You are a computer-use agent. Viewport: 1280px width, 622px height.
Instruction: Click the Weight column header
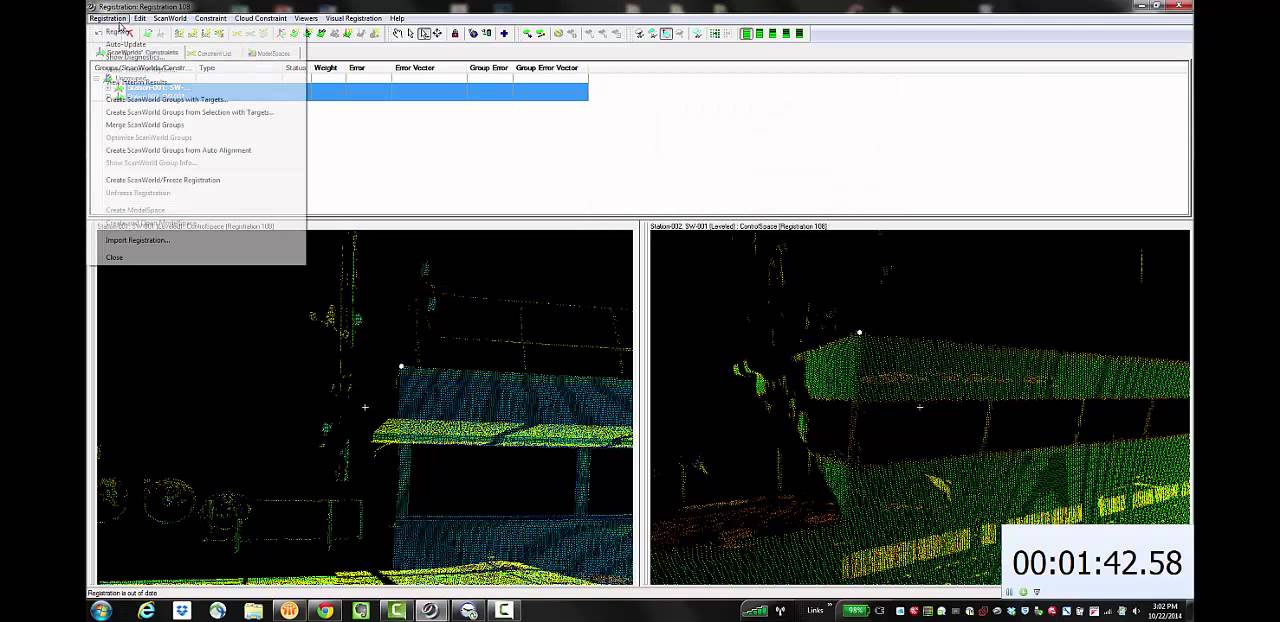pyautogui.click(x=325, y=68)
